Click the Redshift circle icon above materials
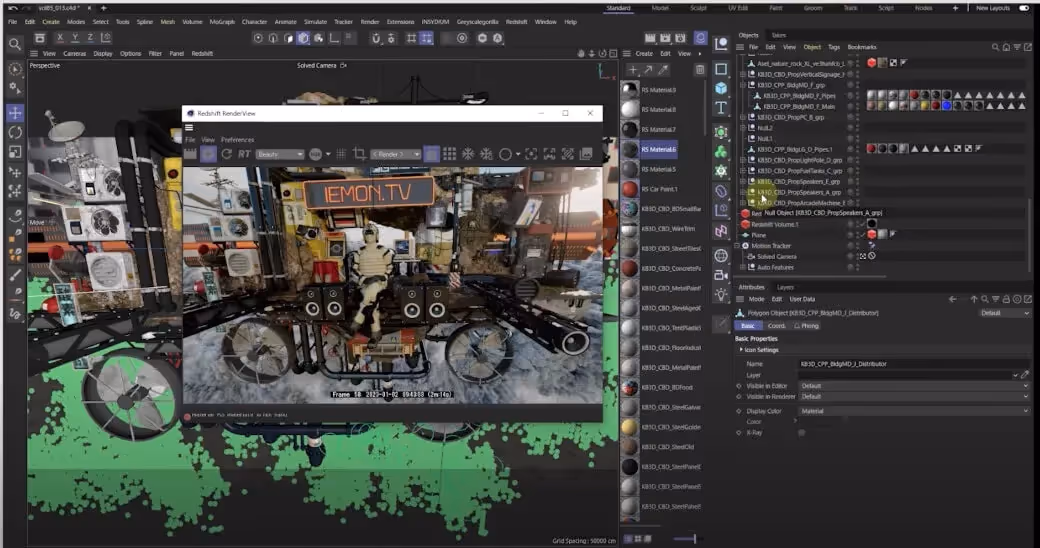This screenshot has width=1040, height=548. (x=700, y=38)
